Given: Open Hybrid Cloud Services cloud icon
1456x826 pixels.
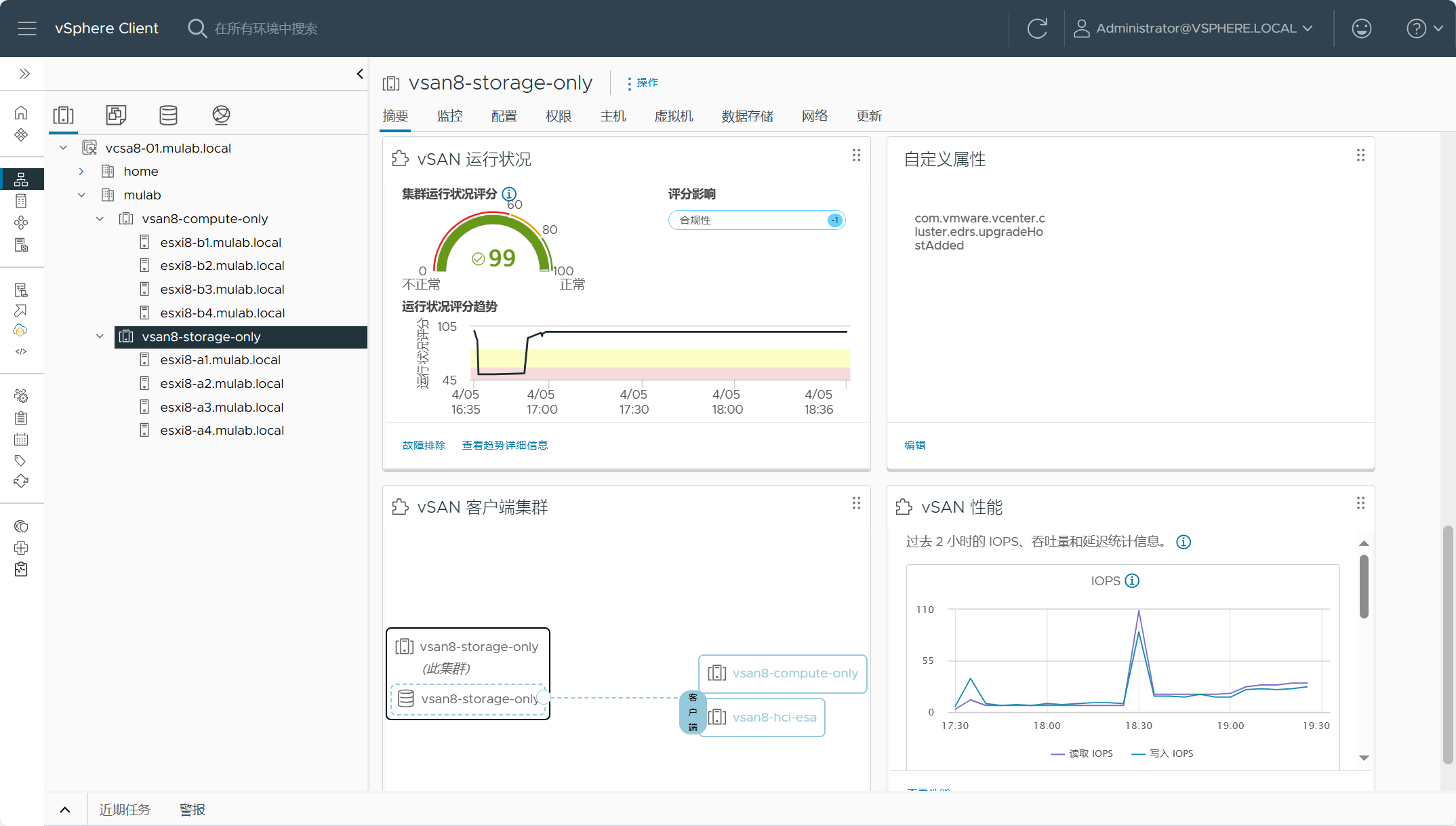Looking at the screenshot, I should 21,331.
